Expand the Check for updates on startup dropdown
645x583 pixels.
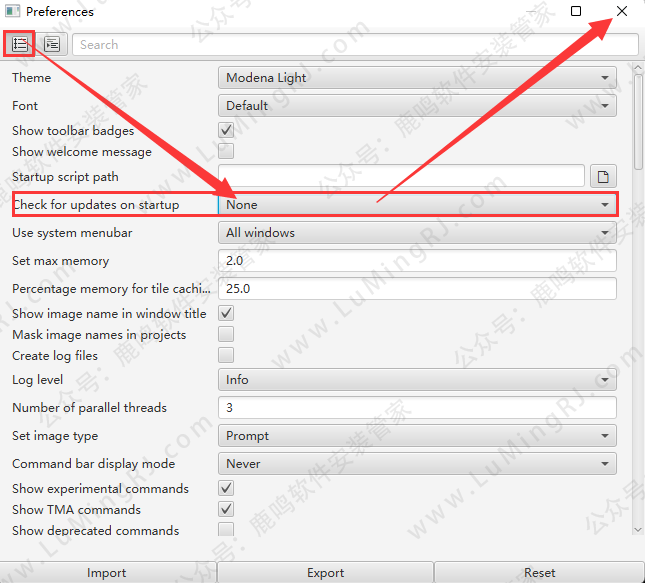tap(417, 204)
